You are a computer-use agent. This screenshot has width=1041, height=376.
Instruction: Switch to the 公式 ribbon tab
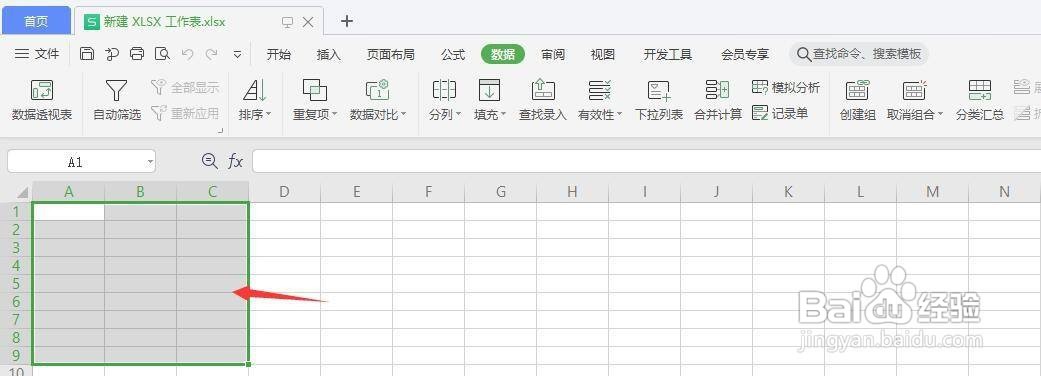[453, 54]
